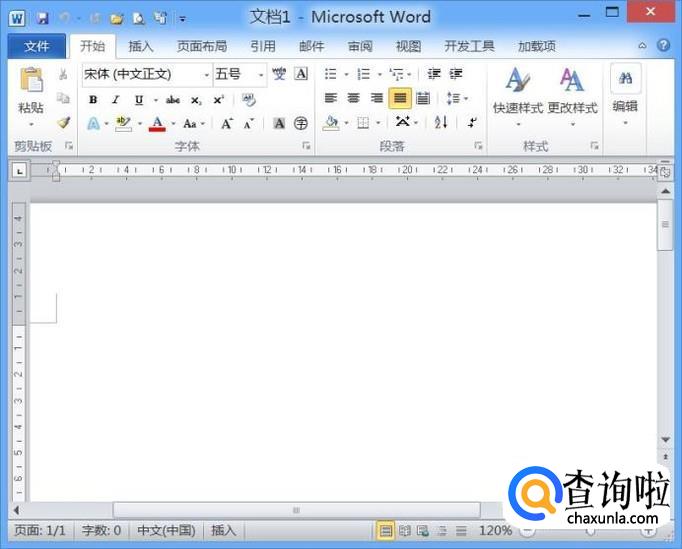Toggle Bold formatting

93,100
